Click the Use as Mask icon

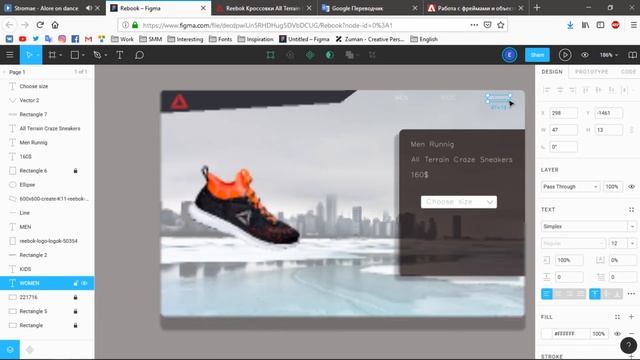click(330, 55)
